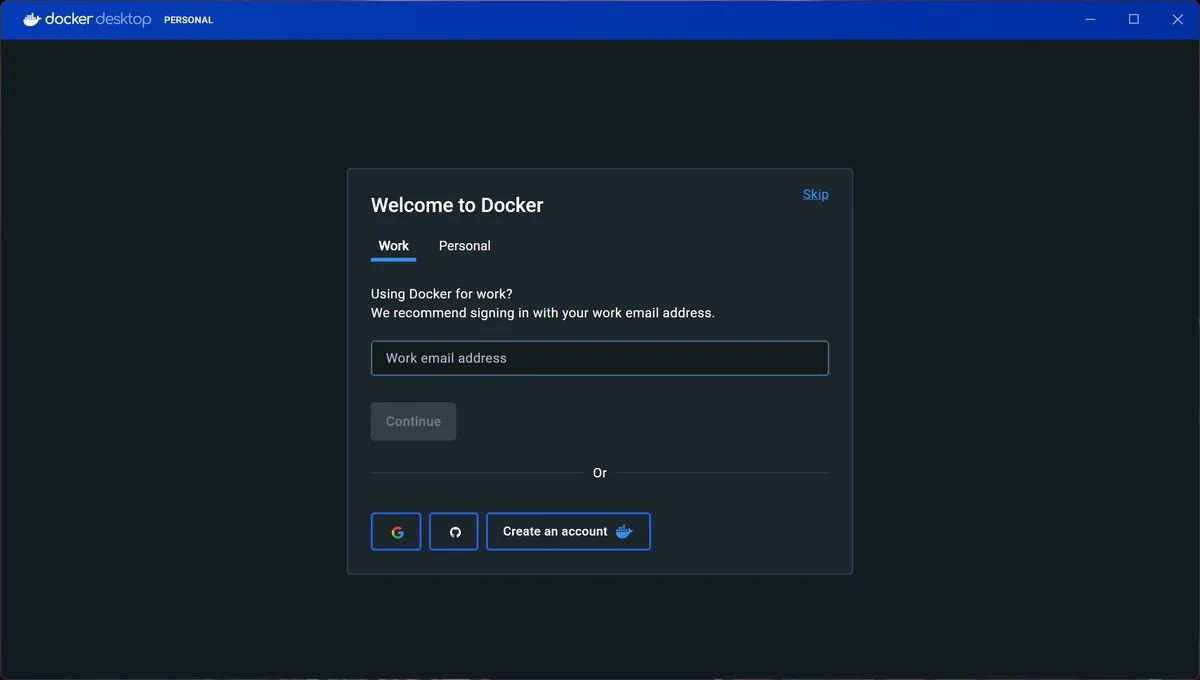
Task: Click the Skip link
Action: click(816, 194)
